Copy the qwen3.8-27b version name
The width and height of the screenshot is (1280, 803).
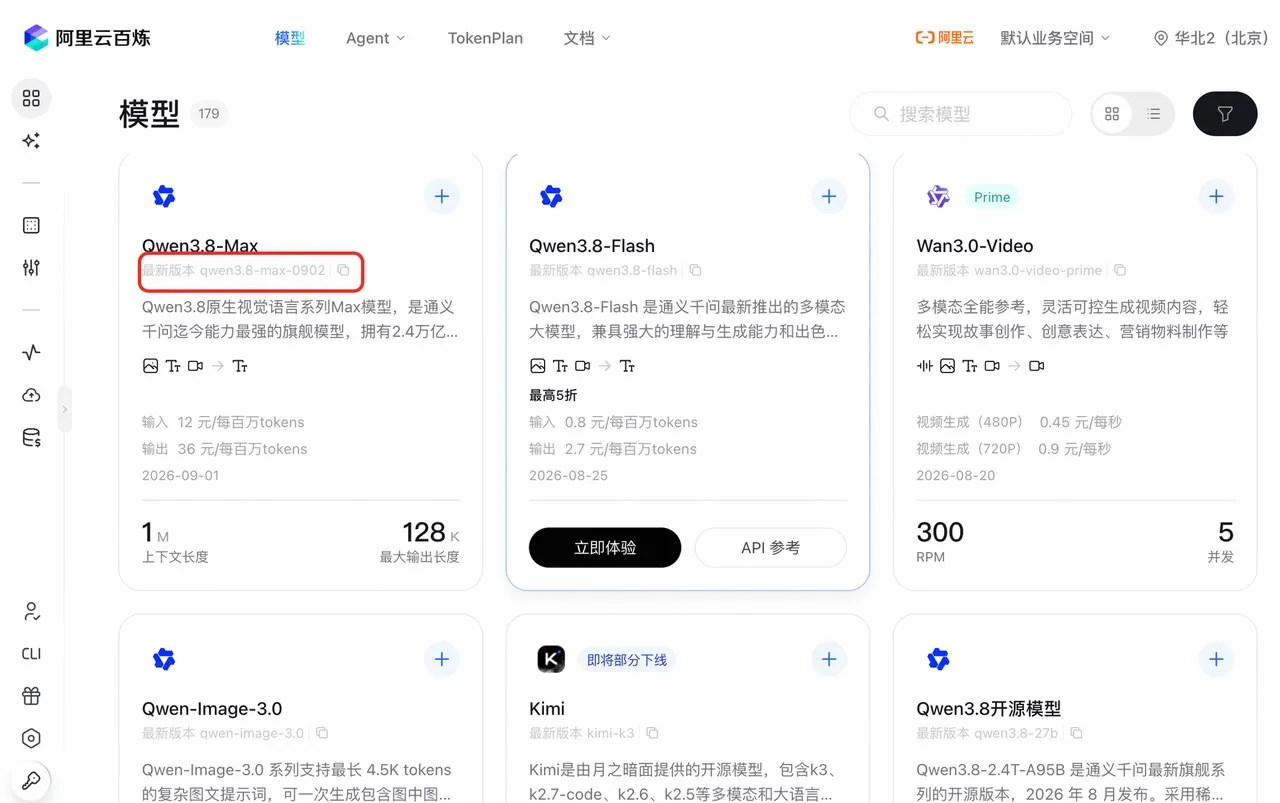[1076, 733]
